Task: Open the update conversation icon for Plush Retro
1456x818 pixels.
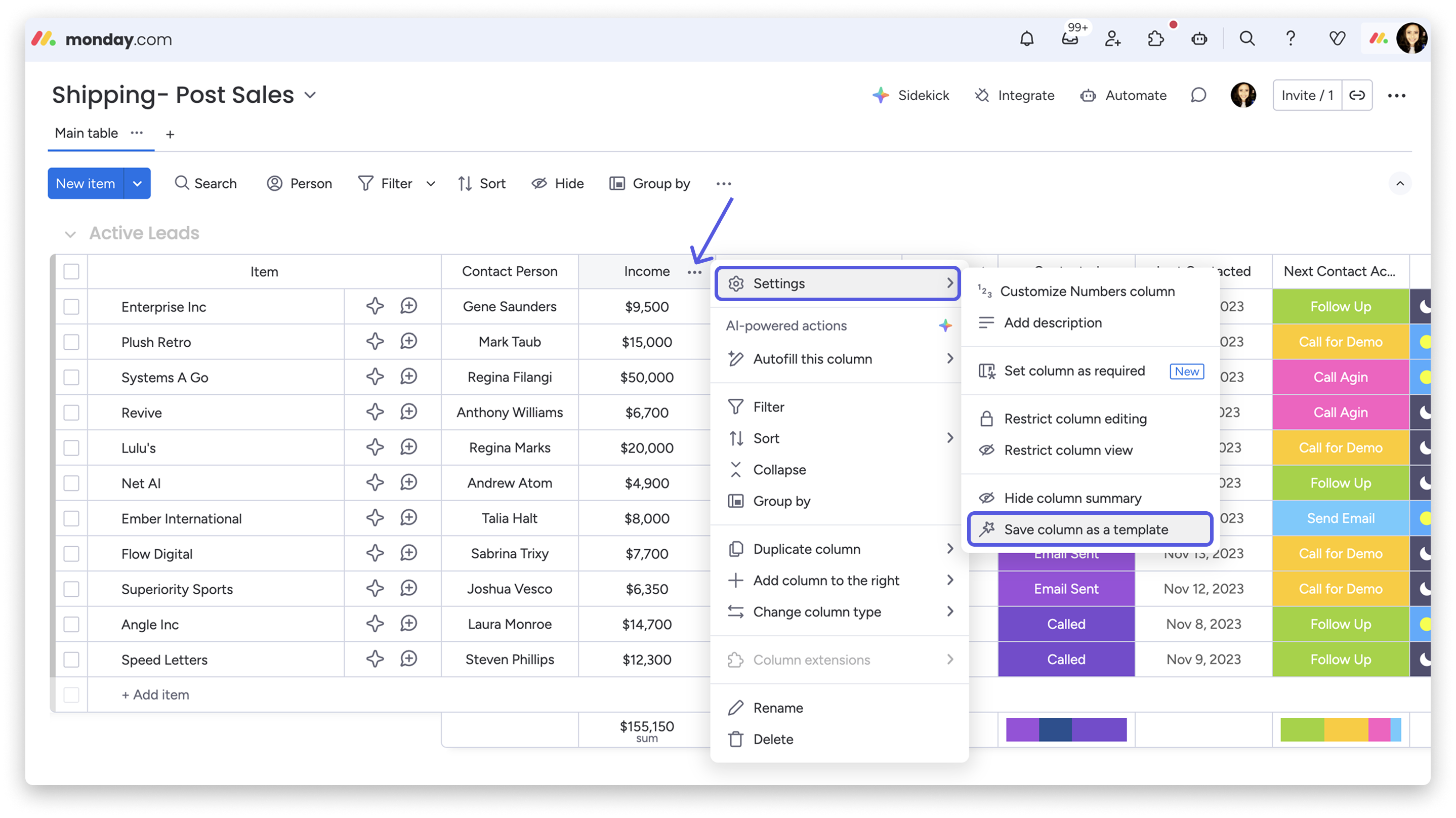Action: 408,342
